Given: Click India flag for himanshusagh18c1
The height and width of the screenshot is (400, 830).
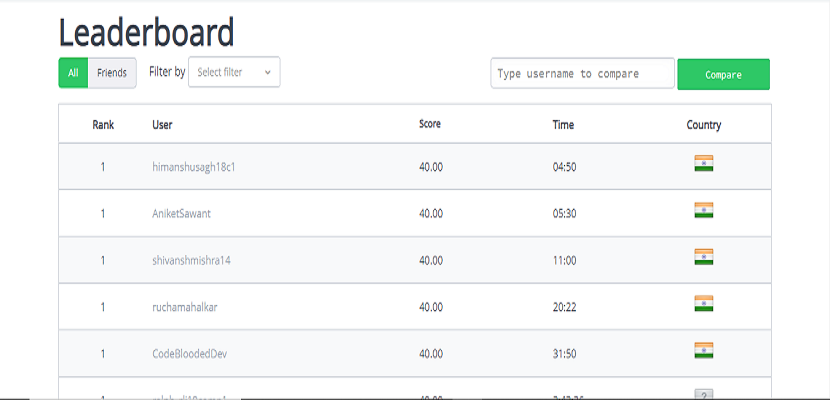Looking at the screenshot, I should tap(703, 164).
